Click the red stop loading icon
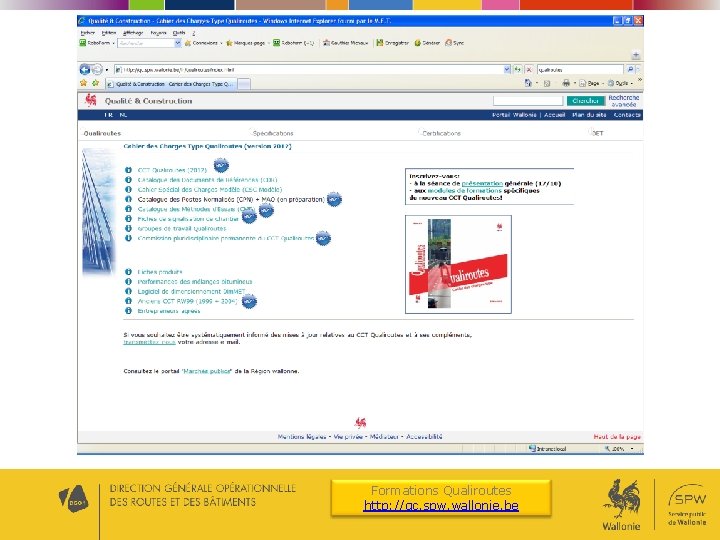Image resolution: width=720 pixels, height=540 pixels. (x=529, y=69)
